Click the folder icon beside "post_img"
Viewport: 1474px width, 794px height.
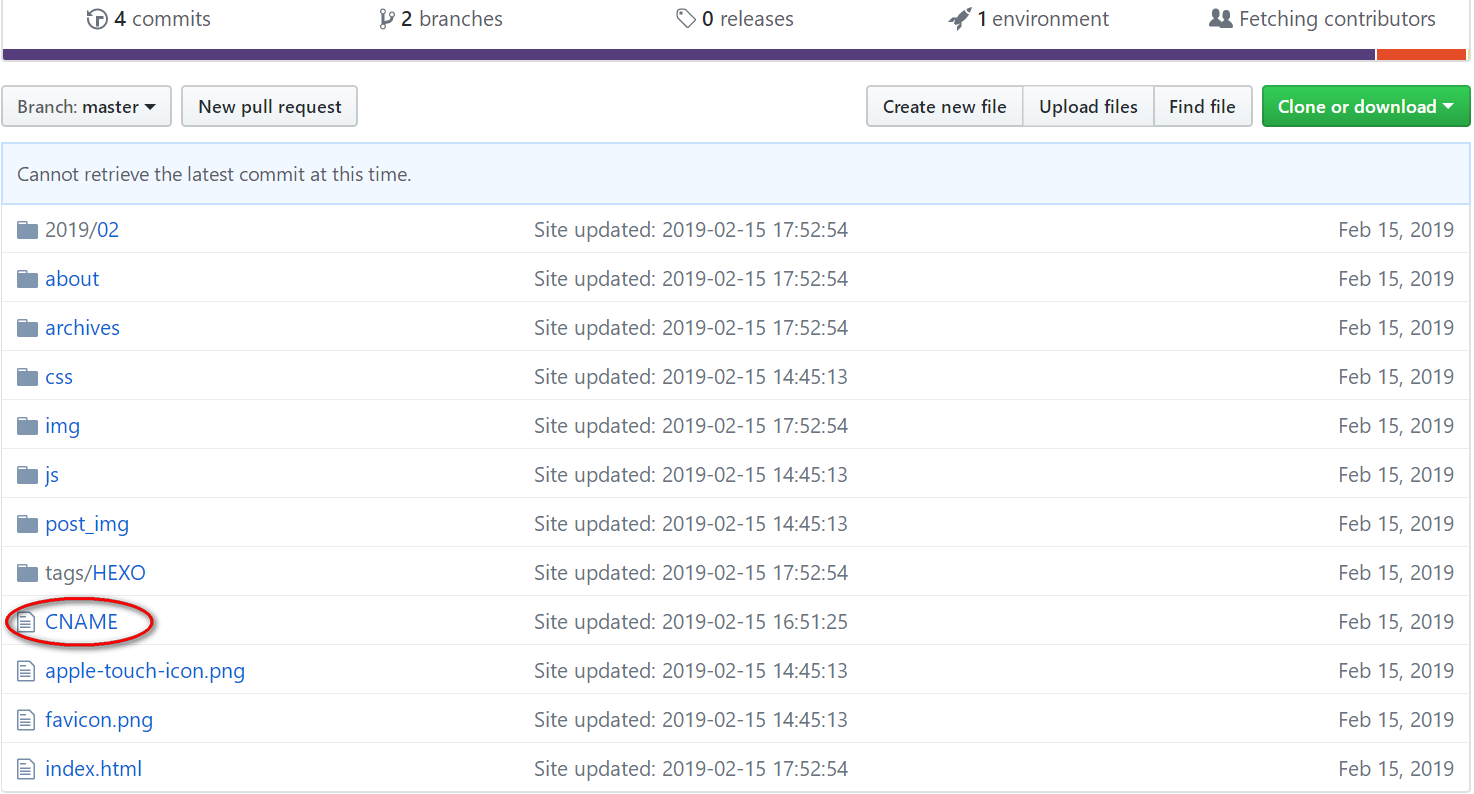(27, 523)
